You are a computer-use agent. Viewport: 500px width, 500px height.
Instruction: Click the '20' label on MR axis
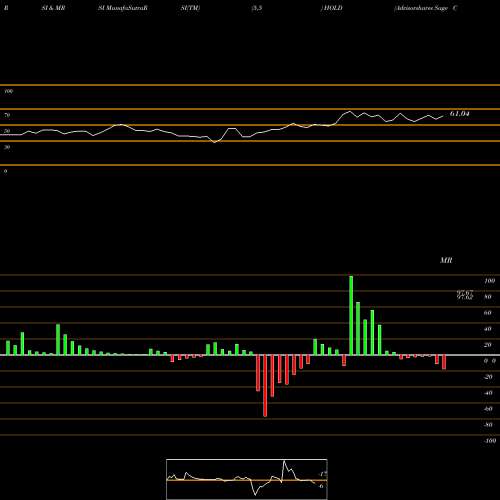[x=488, y=345]
